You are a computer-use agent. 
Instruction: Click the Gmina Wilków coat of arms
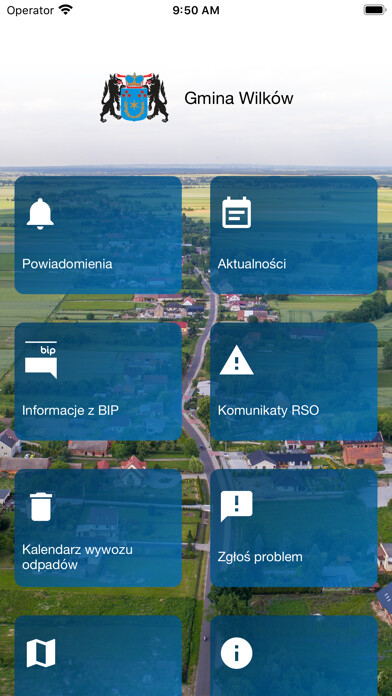(134, 98)
